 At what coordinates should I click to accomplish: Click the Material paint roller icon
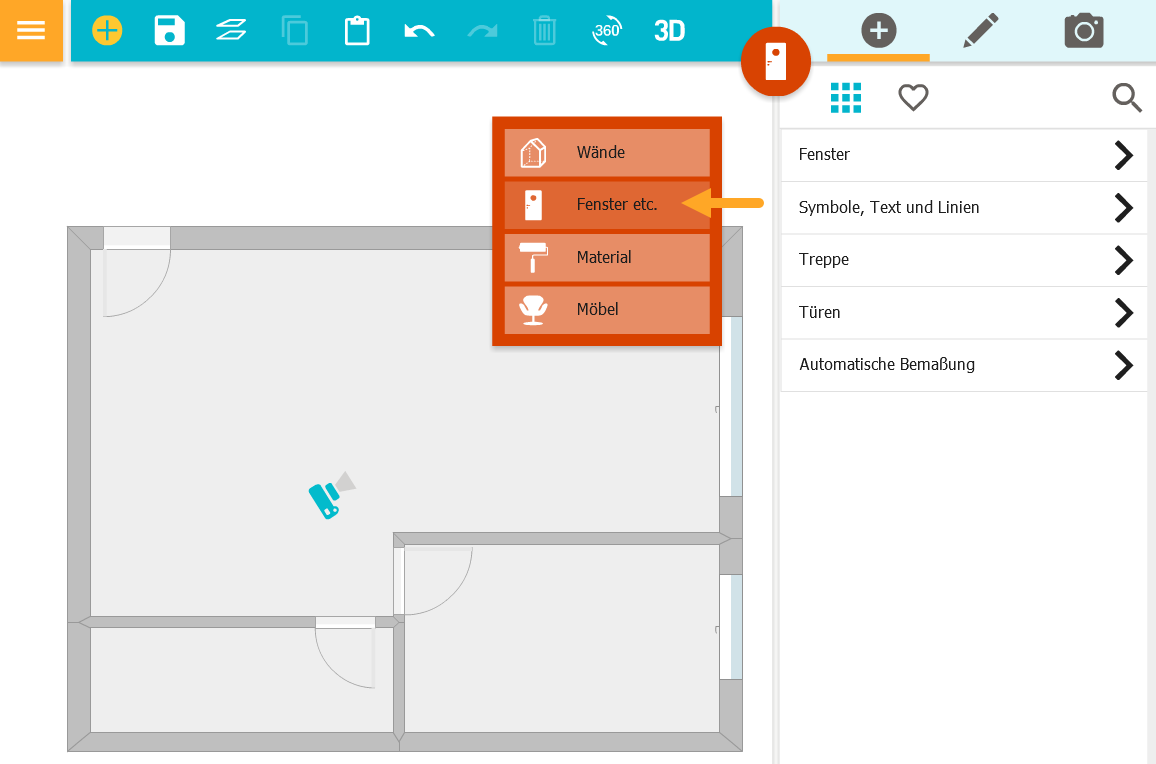coord(533,257)
